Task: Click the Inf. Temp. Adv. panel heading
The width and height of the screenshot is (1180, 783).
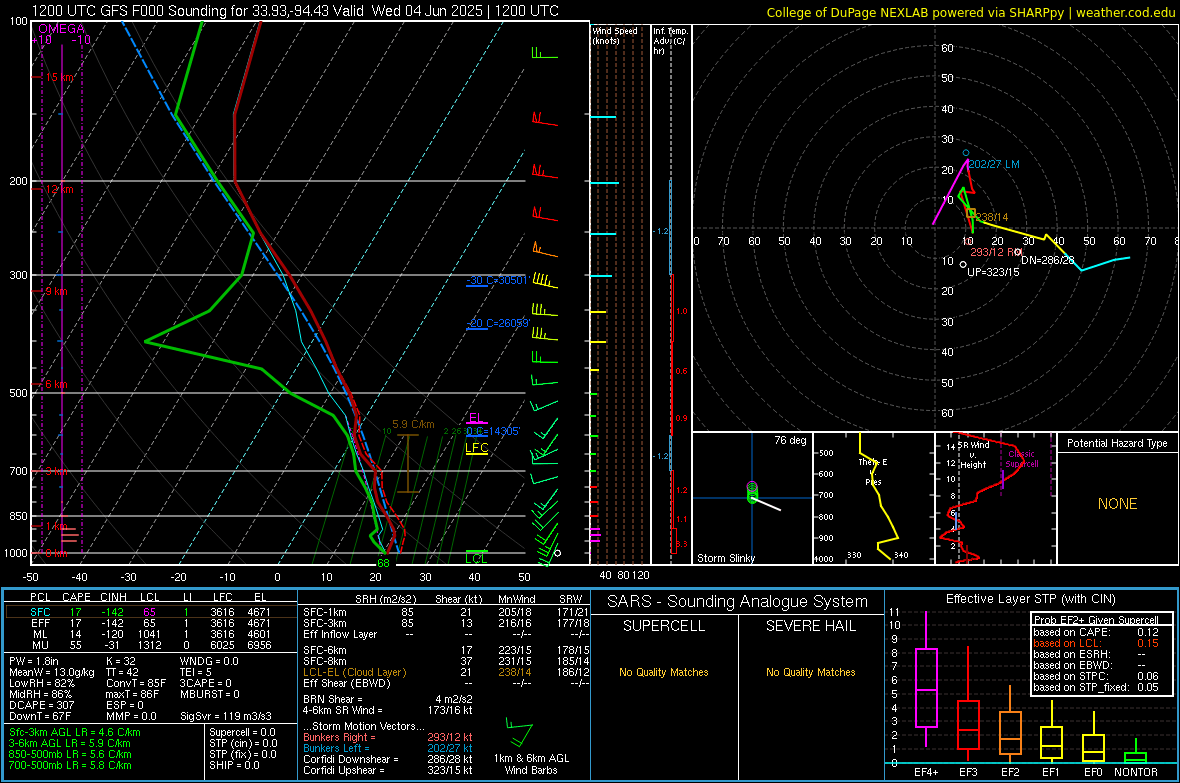Action: (671, 41)
